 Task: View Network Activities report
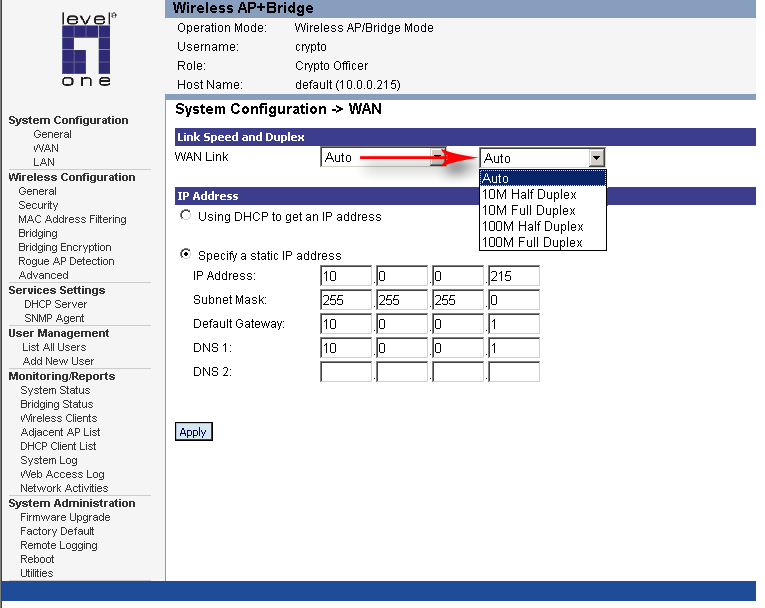tap(64, 488)
